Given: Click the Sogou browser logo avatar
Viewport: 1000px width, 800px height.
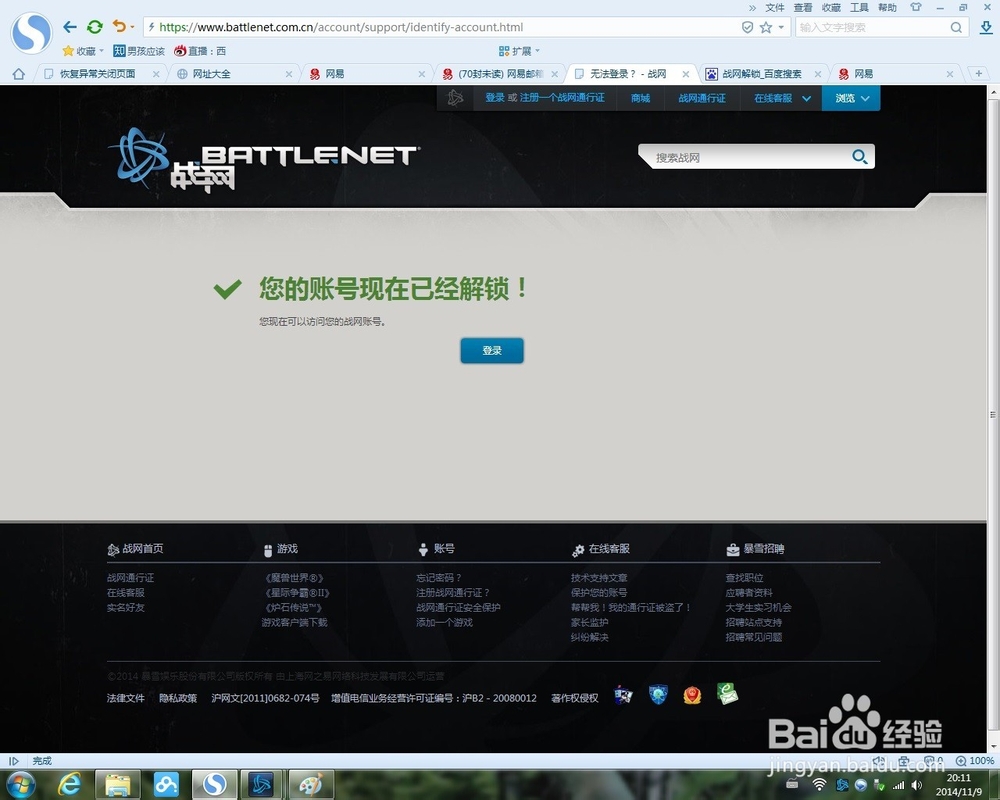Looking at the screenshot, I should pos(31,33).
